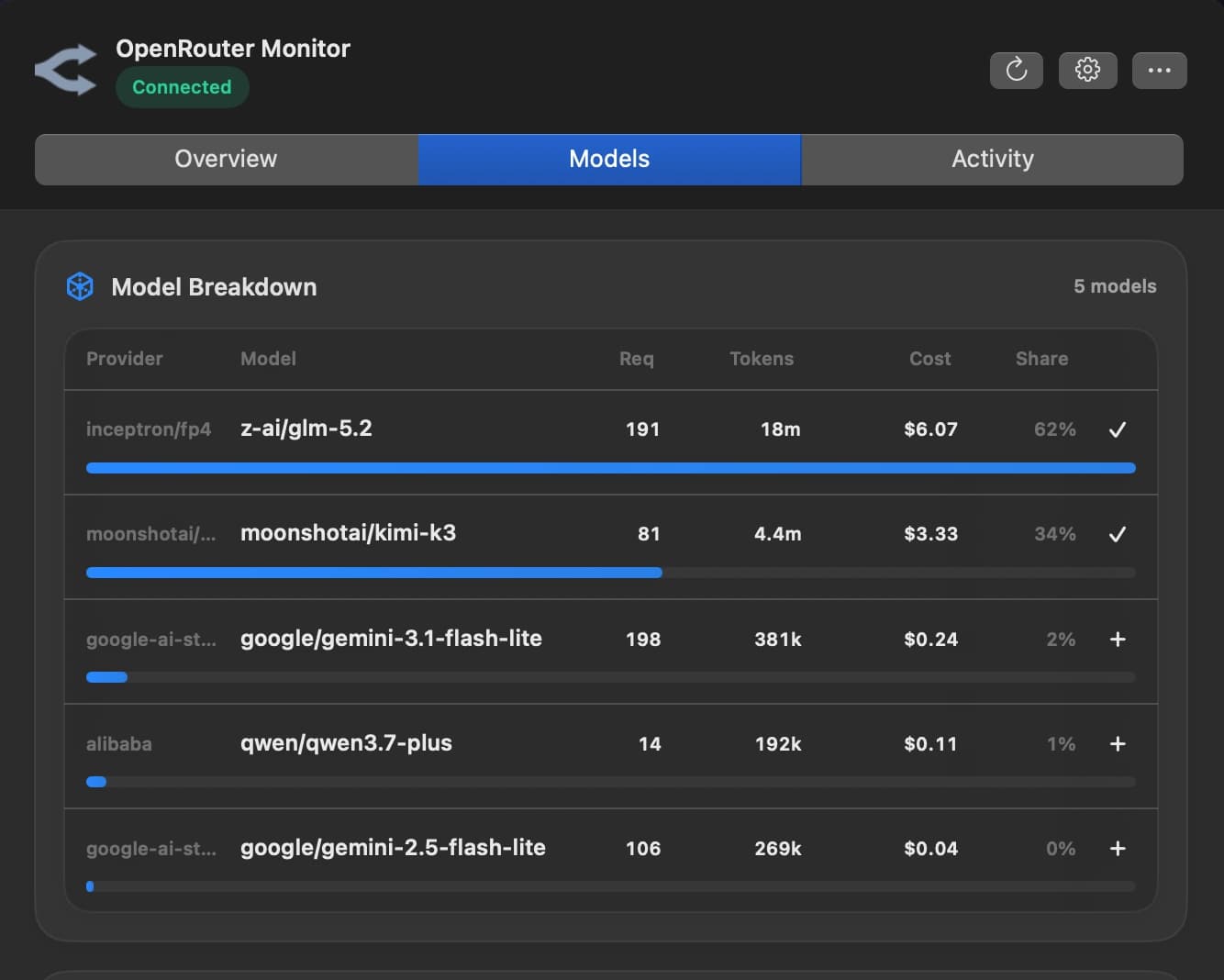Click the 269k tokens value
The height and width of the screenshot is (980, 1224).
777,849
